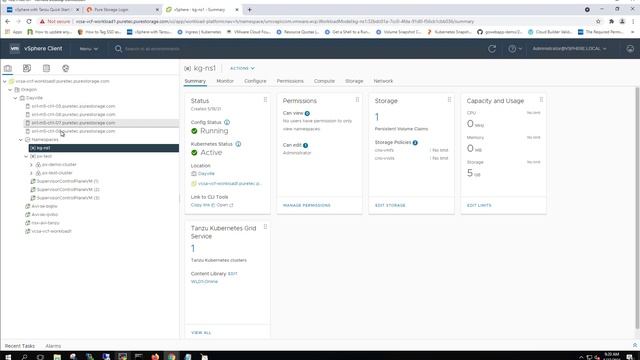Open the Windows Start menu
This screenshot has height=360, width=640.
point(8,356)
